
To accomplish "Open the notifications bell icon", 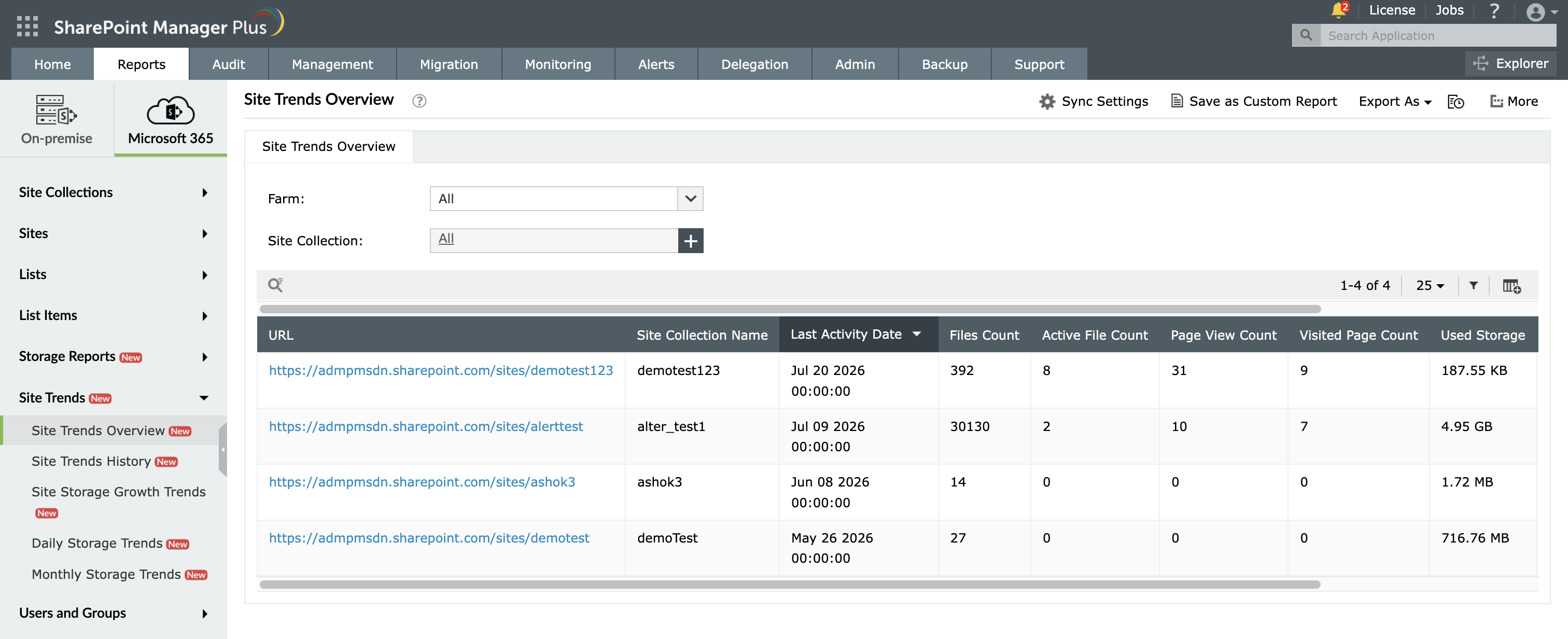I will 1338,10.
